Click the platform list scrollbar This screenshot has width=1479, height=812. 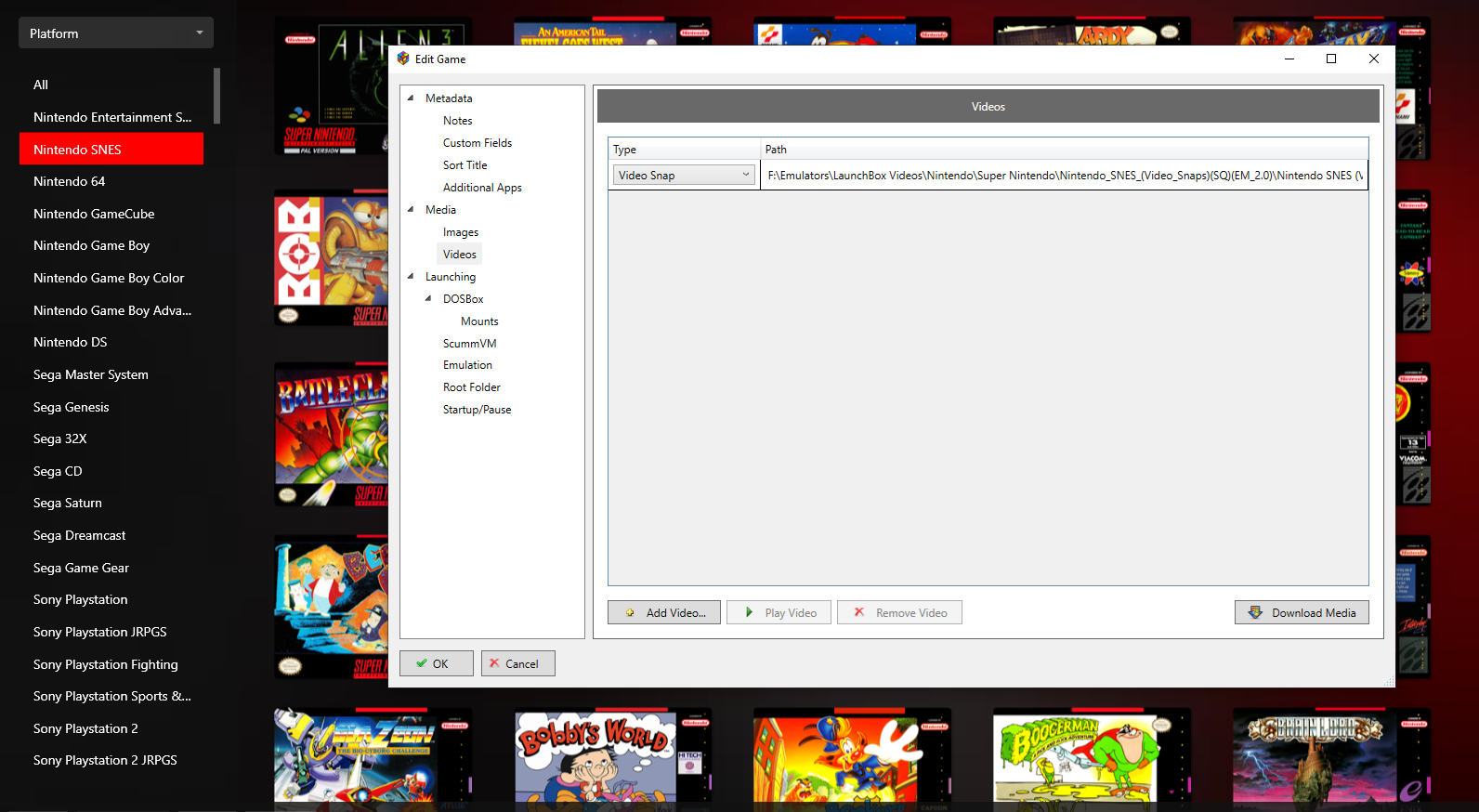click(x=216, y=96)
